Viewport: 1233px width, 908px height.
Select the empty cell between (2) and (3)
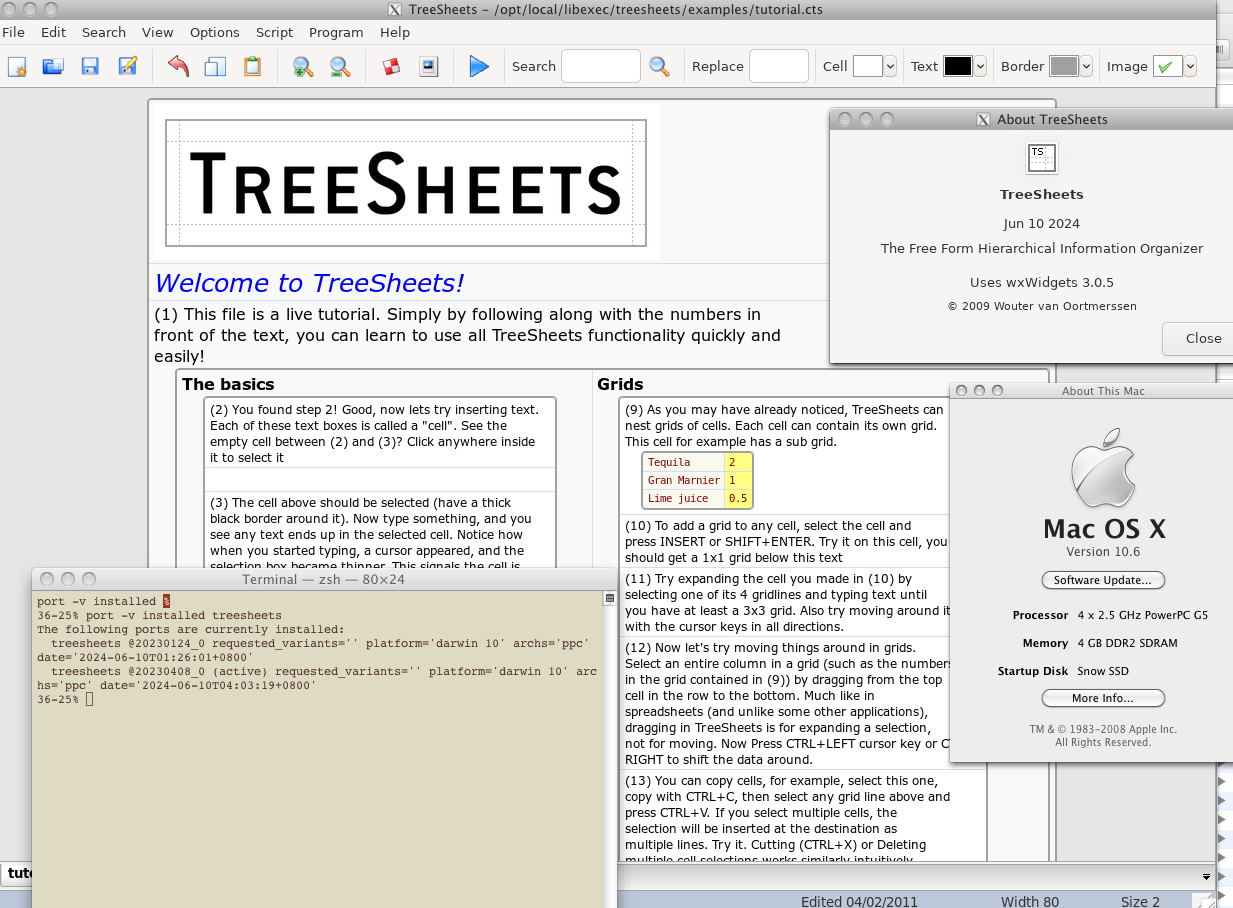click(x=379, y=479)
